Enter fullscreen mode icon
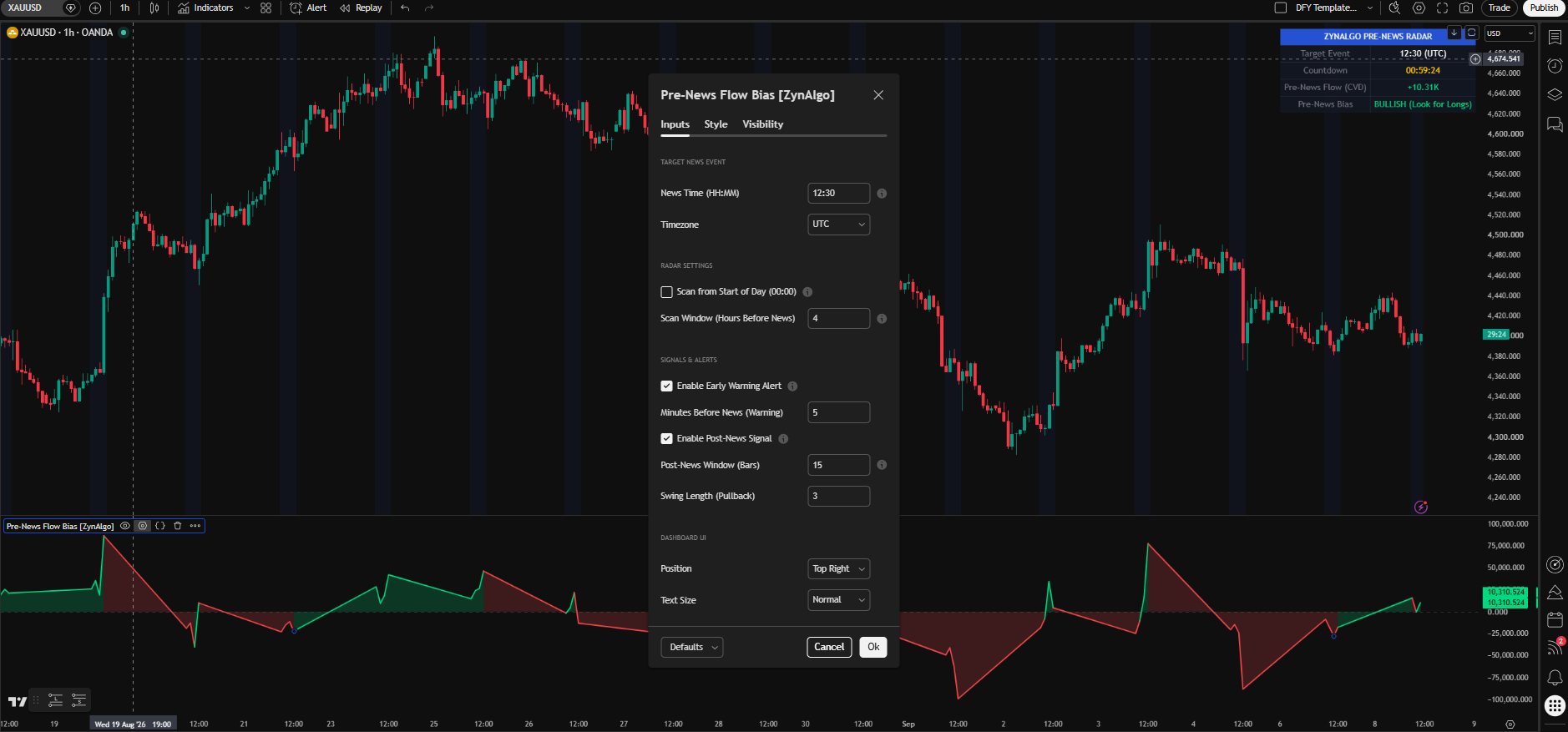1568x732 pixels. (x=1442, y=8)
